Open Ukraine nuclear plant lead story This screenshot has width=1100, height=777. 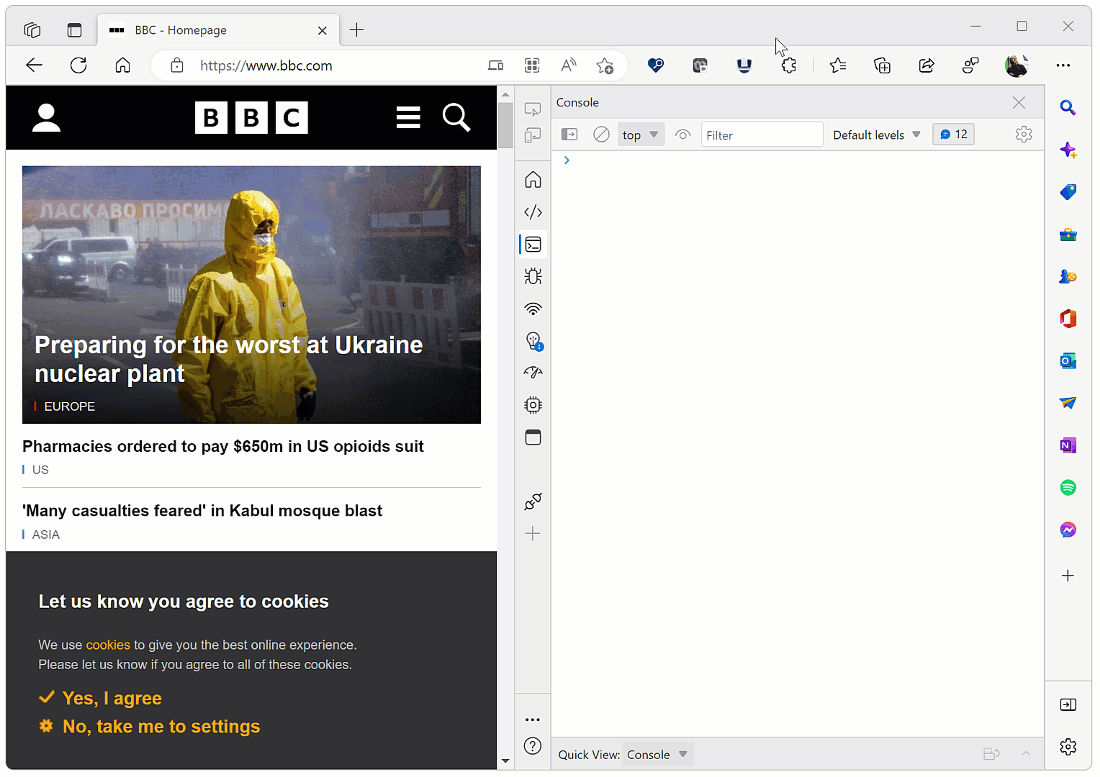229,359
